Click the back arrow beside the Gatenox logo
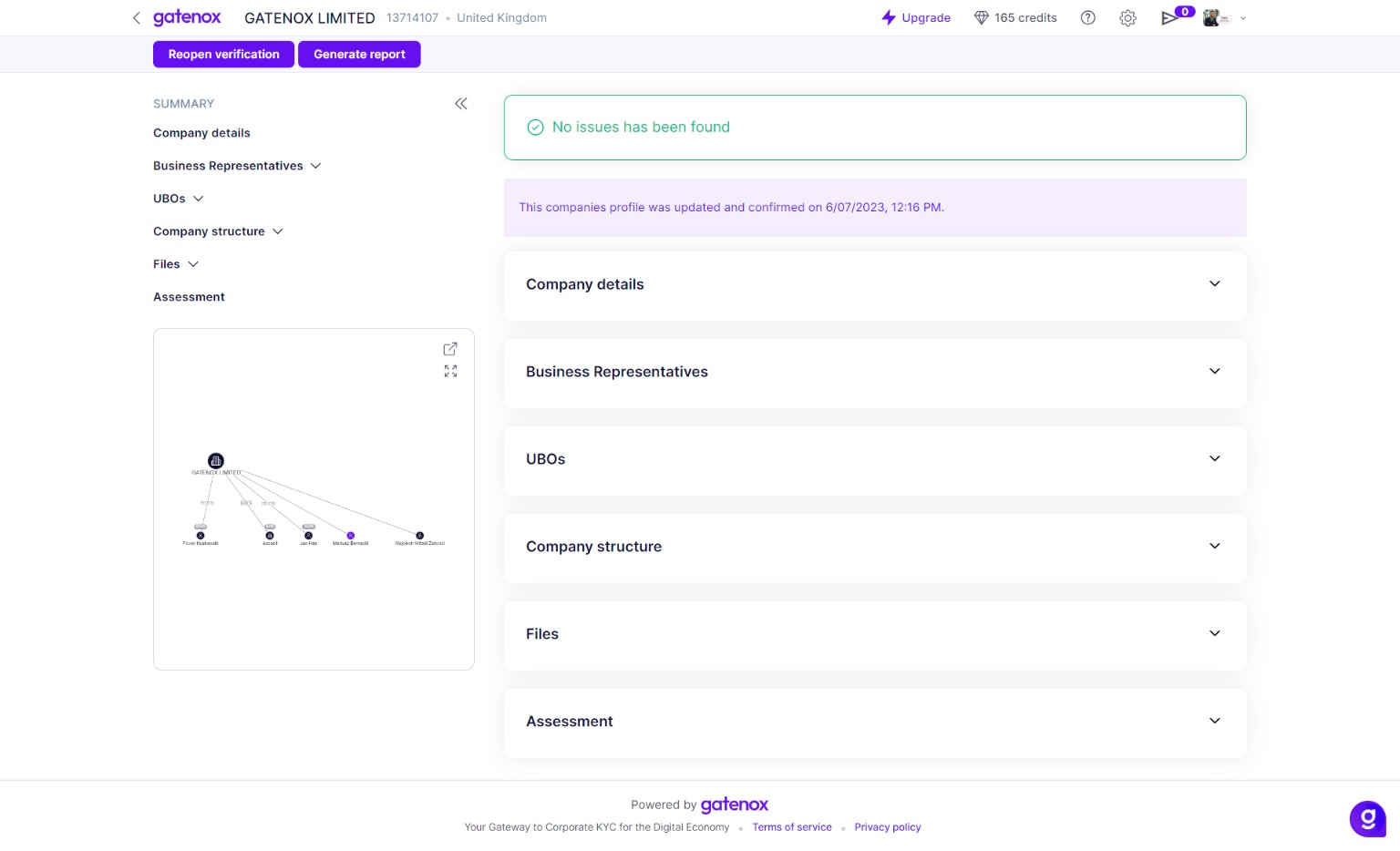The image size is (1400, 851). (136, 17)
